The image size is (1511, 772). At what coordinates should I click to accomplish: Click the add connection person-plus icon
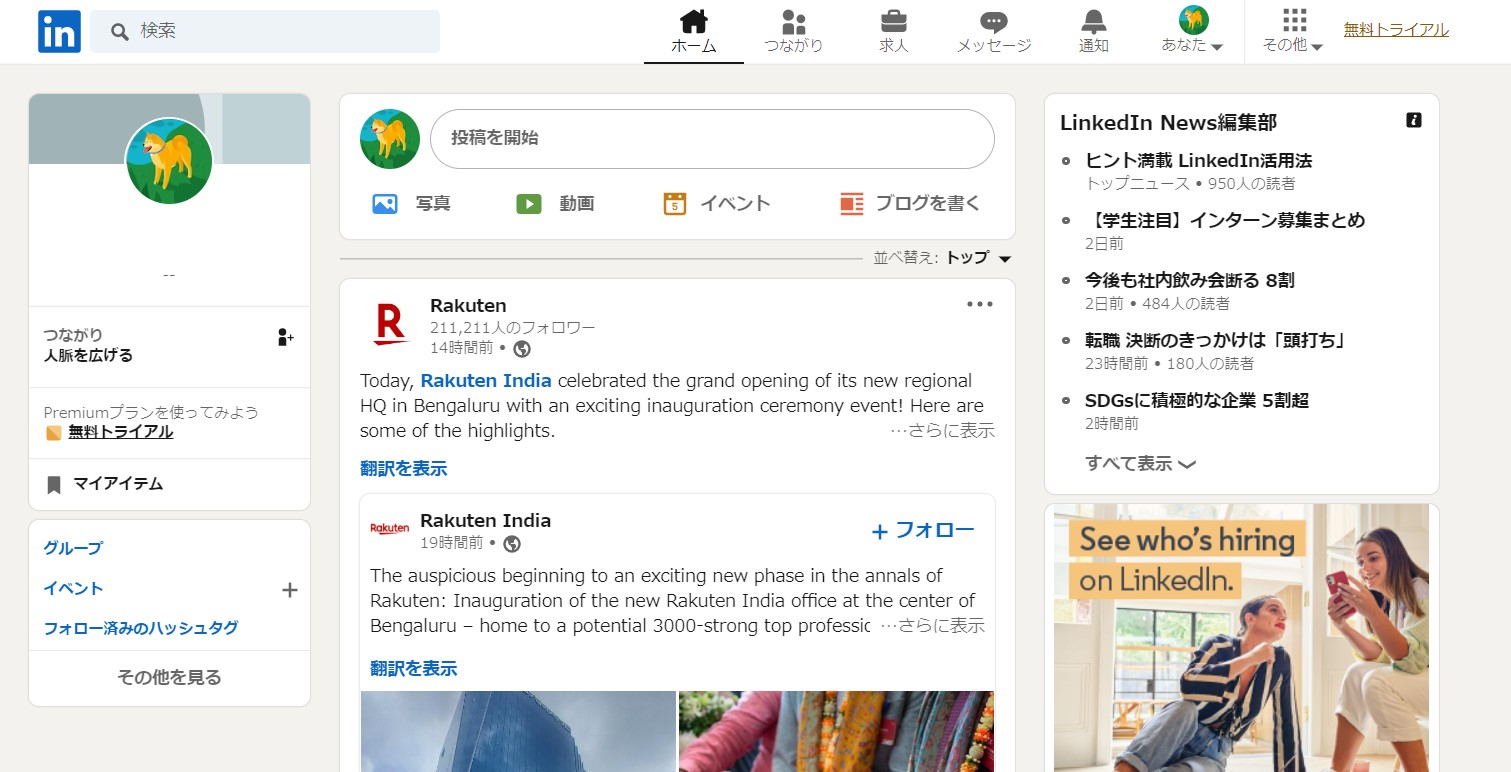click(x=286, y=338)
